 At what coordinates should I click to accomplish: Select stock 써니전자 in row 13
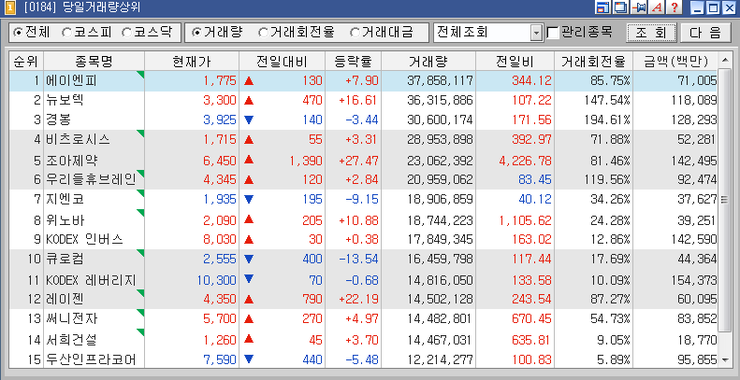71,320
